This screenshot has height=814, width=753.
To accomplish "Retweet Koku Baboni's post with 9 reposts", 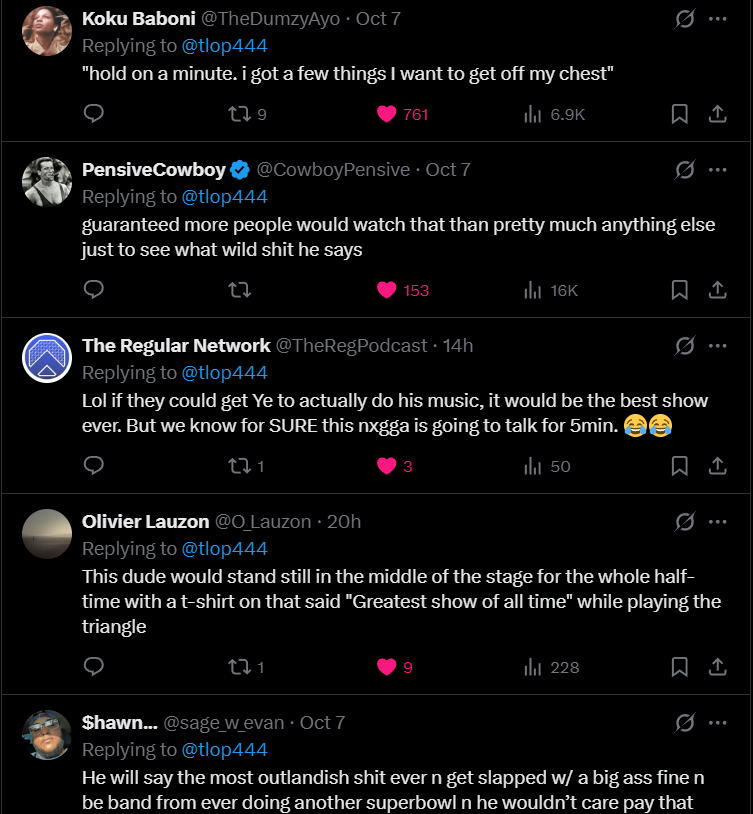I will click(x=239, y=114).
